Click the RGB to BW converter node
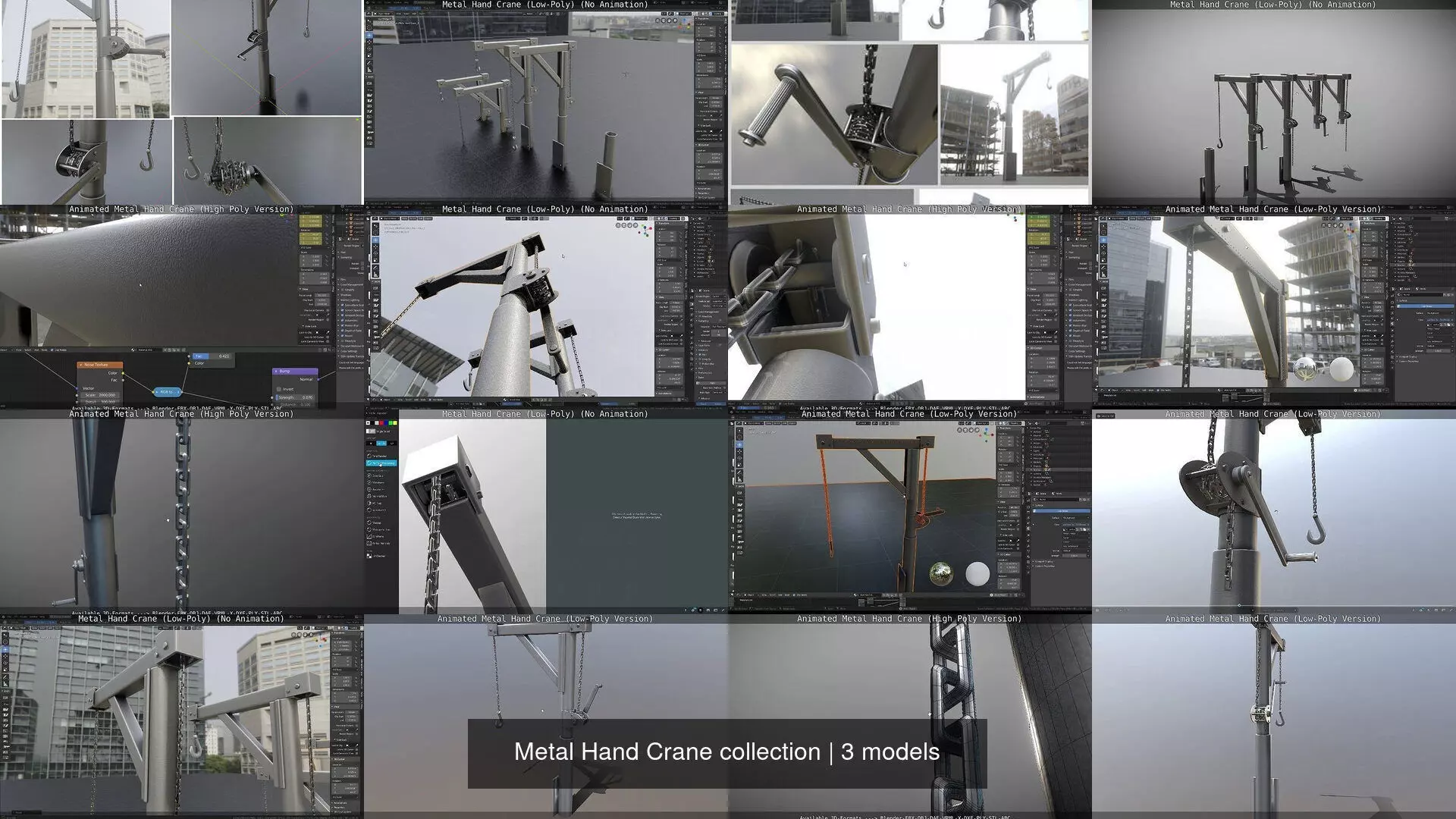The width and height of the screenshot is (1456, 819). pyautogui.click(x=167, y=392)
